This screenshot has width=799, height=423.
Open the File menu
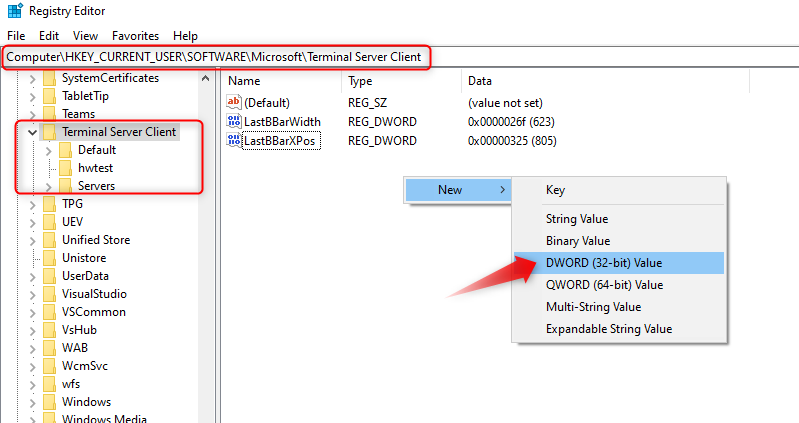click(16, 36)
